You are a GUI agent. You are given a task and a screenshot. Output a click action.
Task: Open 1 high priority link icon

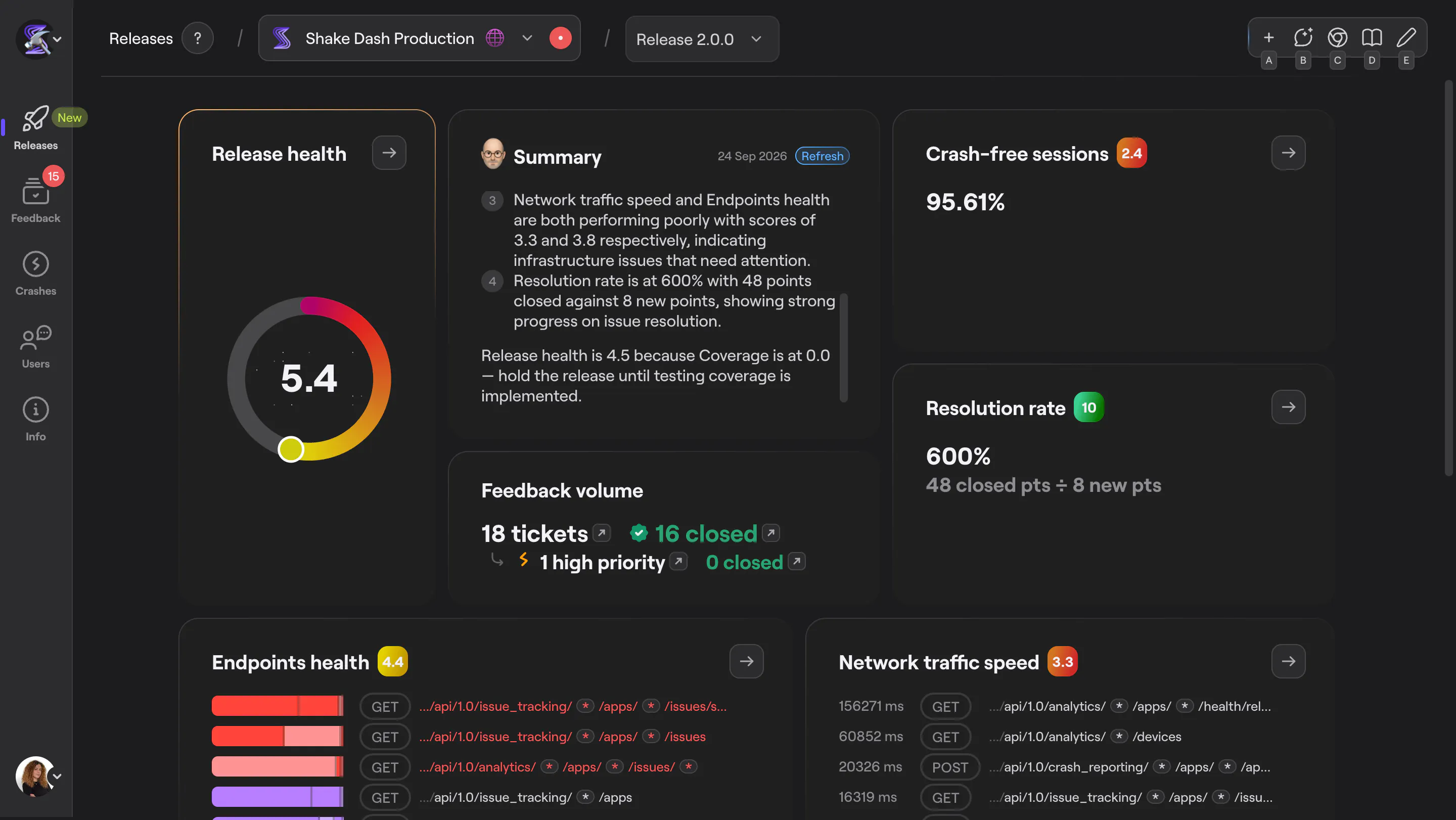point(678,561)
